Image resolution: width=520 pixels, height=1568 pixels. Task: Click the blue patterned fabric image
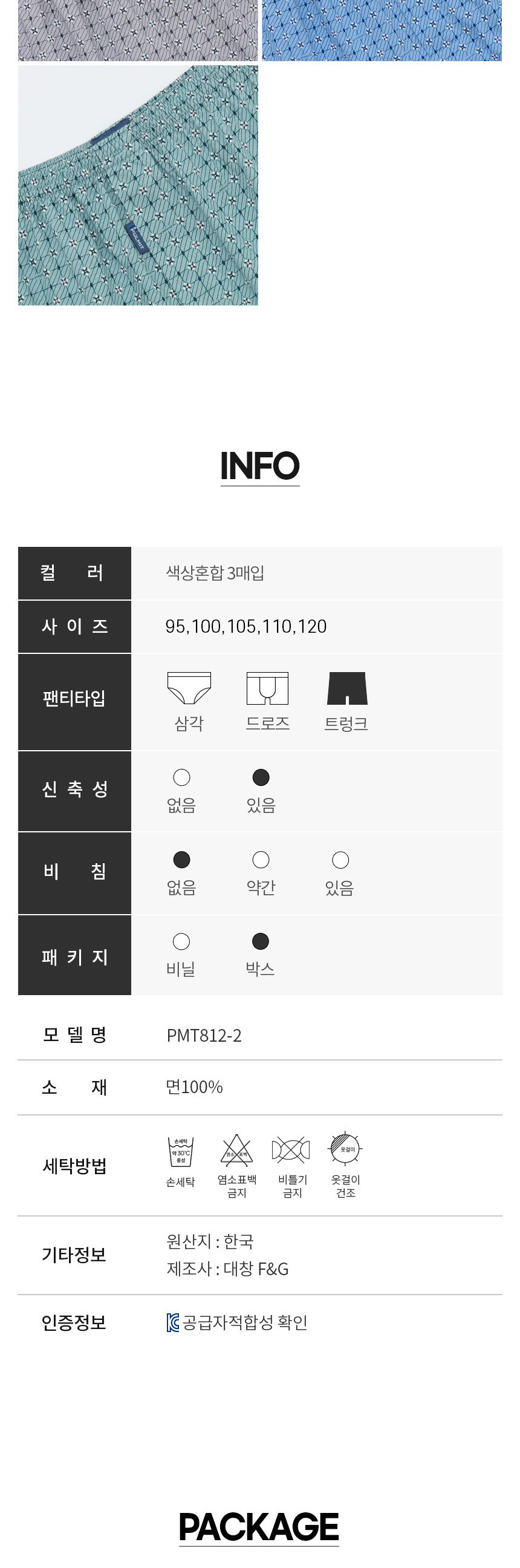[x=382, y=30]
